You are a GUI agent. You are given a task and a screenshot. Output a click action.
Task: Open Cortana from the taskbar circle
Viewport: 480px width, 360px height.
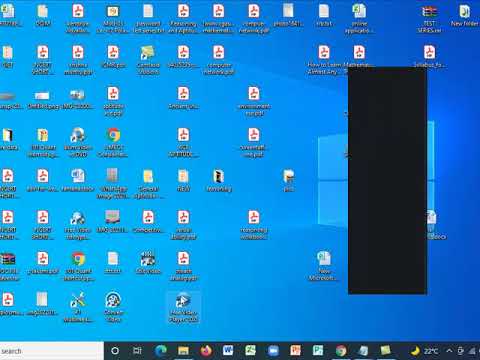[x=115, y=351]
